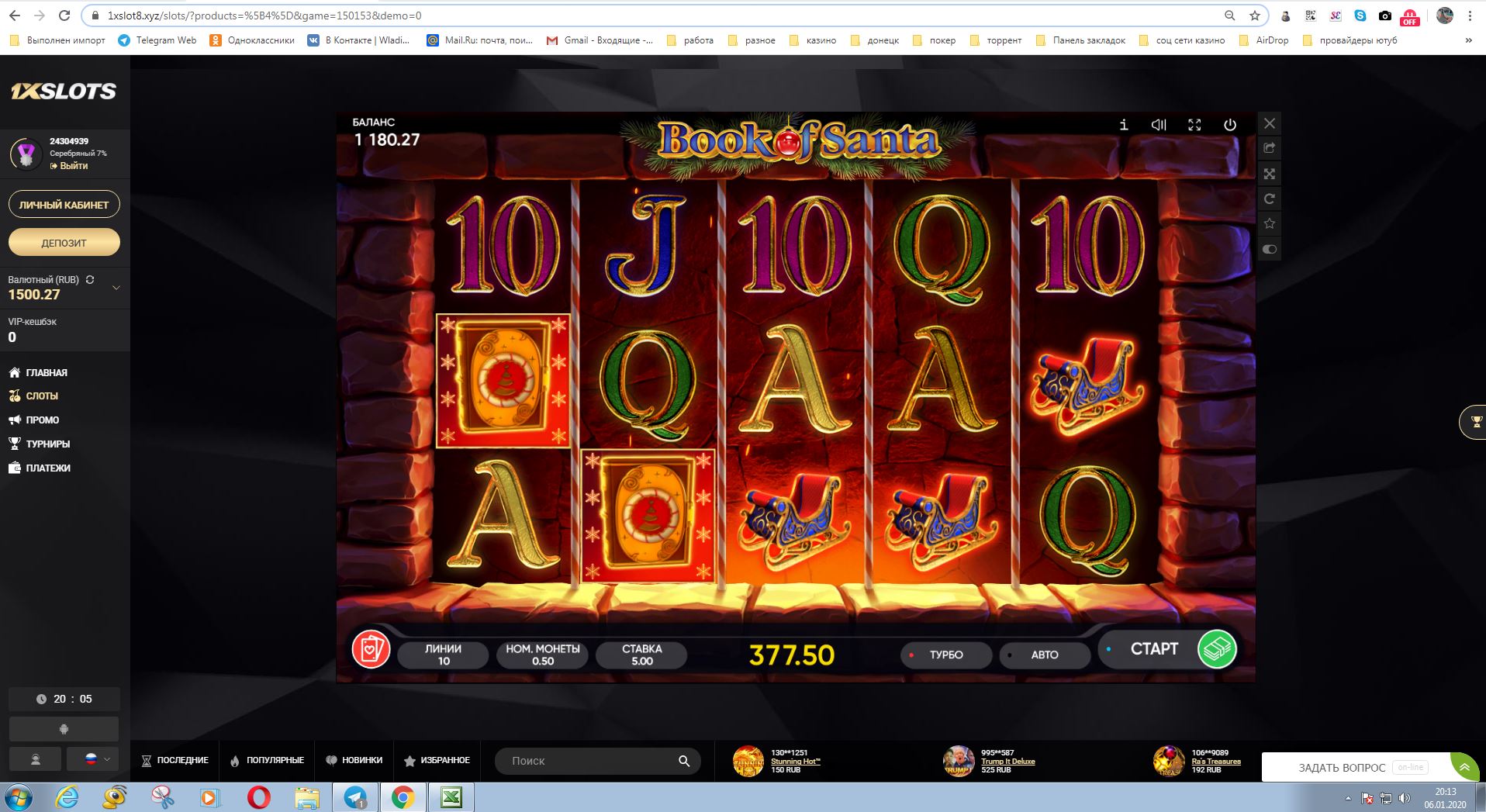Bookmark this page with the star icon

1254,16
